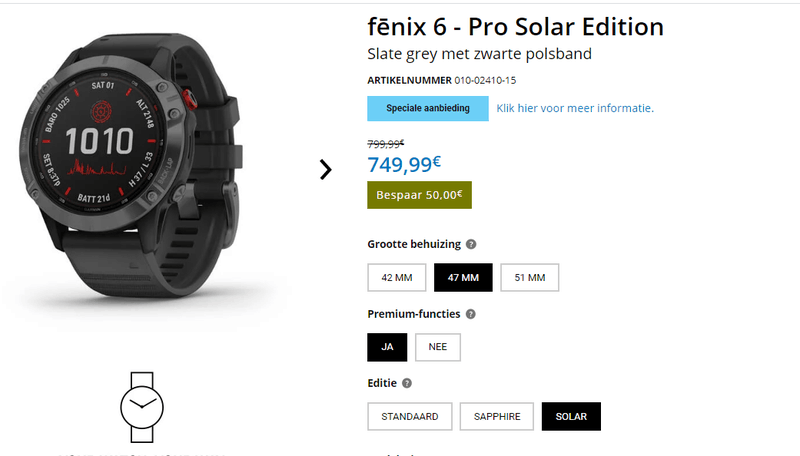Screen dimensions: 800x456
Task: Choose NEE for Premium-functies
Action: [438, 347]
